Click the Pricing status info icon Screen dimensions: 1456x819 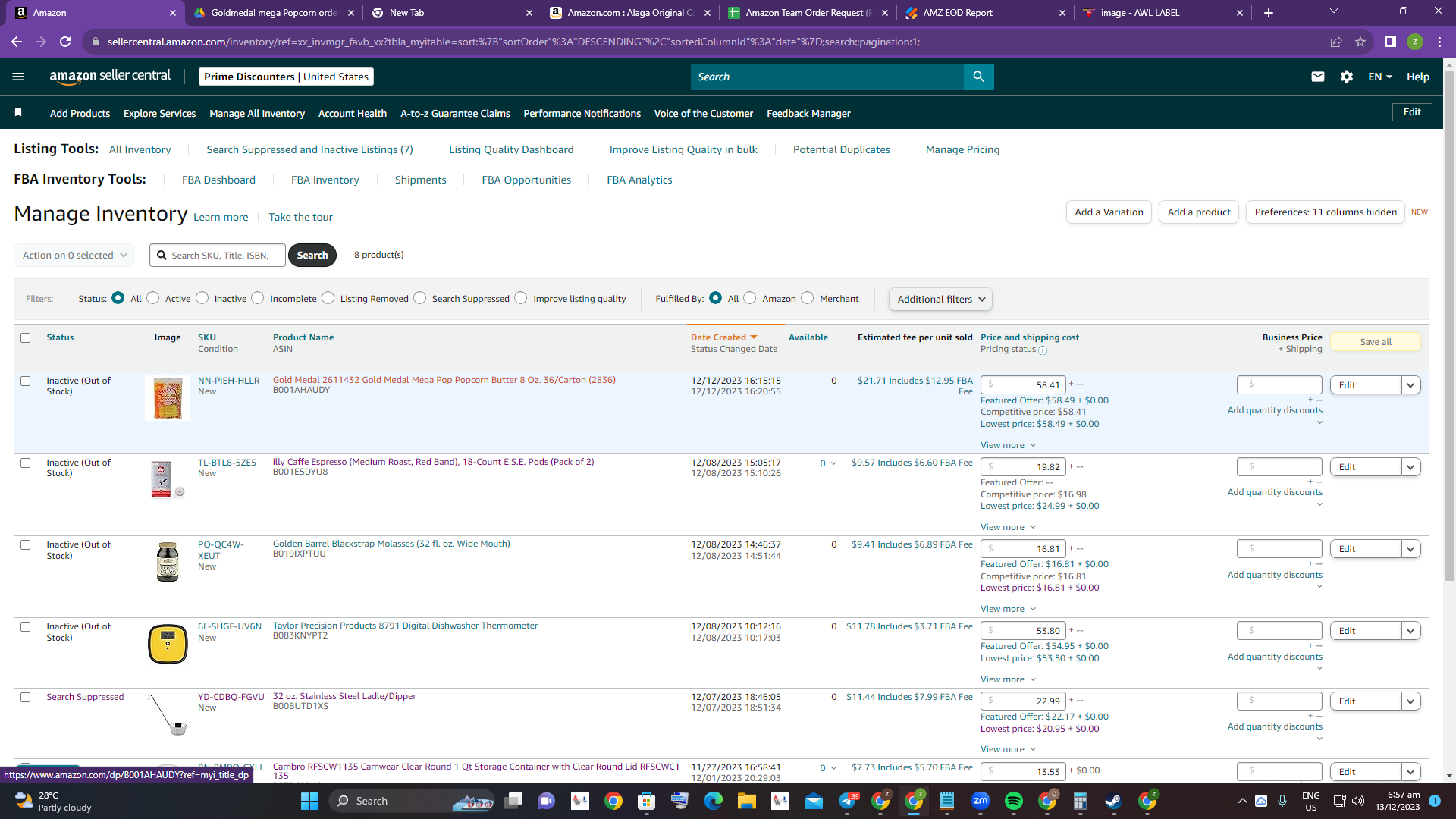(x=1043, y=350)
